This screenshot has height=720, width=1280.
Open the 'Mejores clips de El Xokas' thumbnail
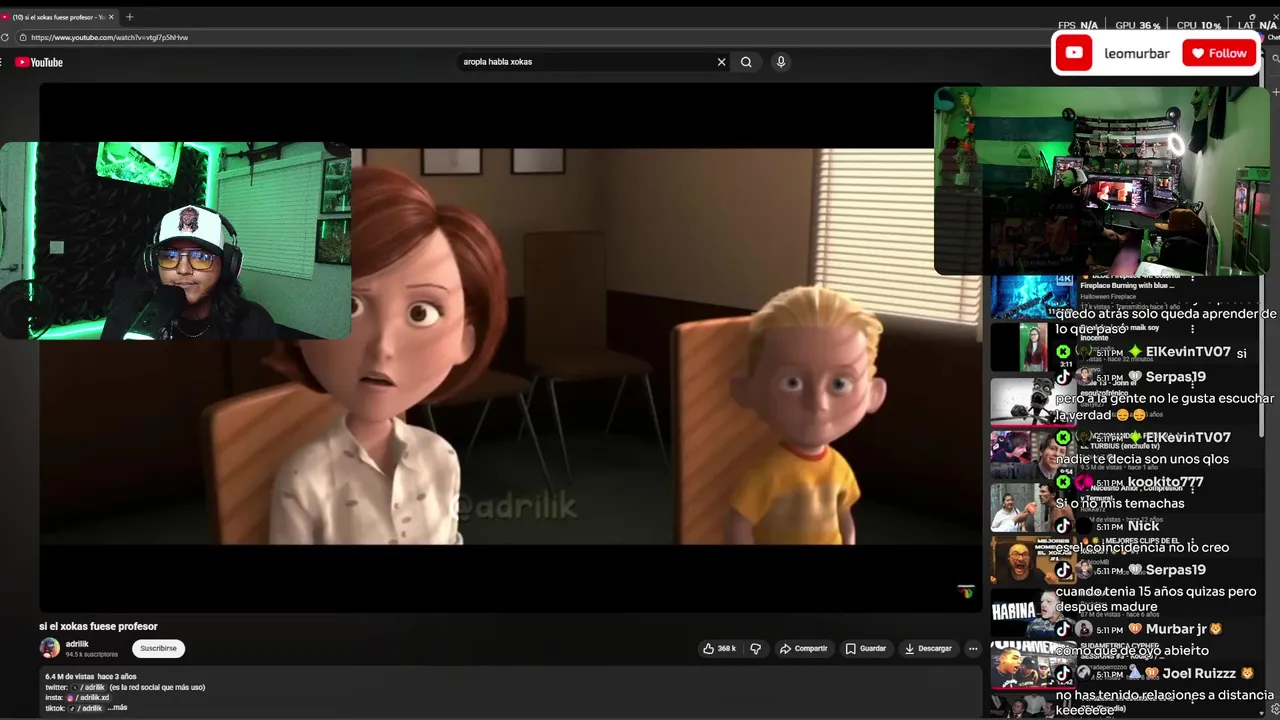pyautogui.click(x=1032, y=560)
